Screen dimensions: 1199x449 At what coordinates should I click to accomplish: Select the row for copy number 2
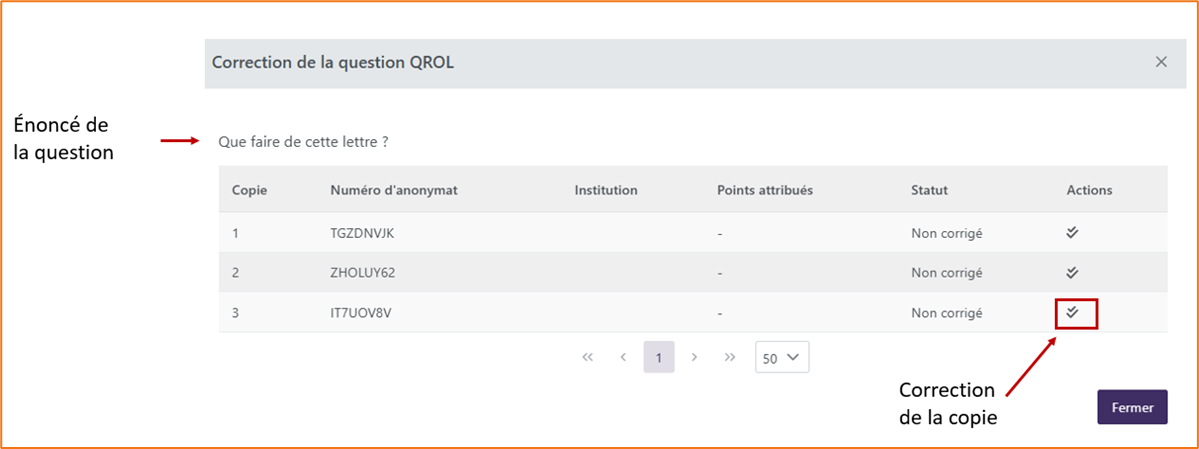(694, 272)
